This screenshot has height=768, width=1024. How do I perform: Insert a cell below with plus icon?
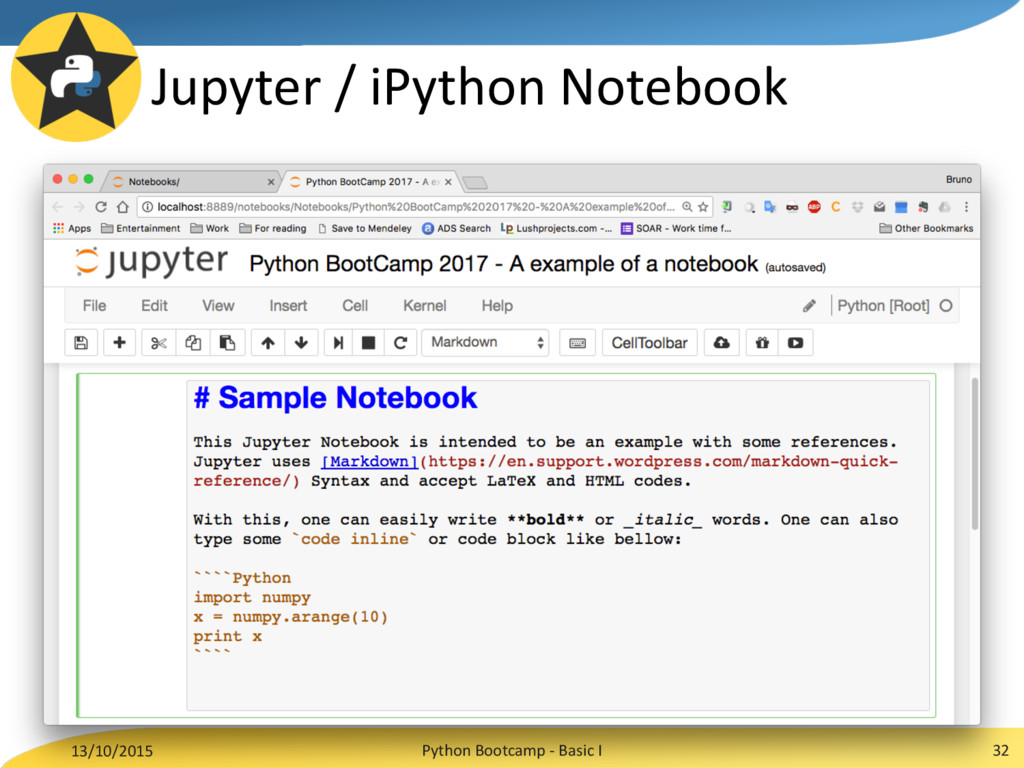click(120, 343)
